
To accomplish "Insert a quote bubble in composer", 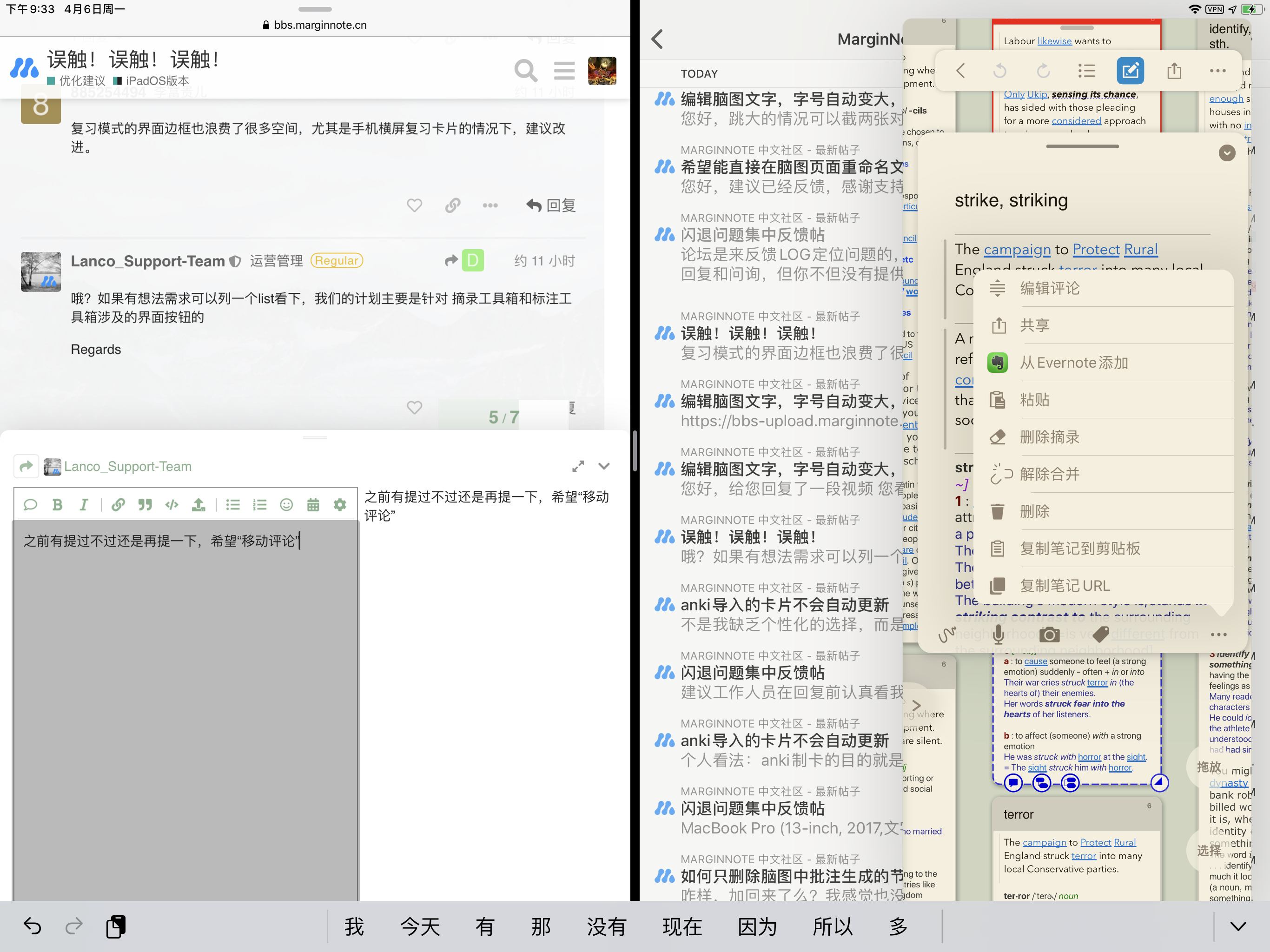I will [x=30, y=505].
